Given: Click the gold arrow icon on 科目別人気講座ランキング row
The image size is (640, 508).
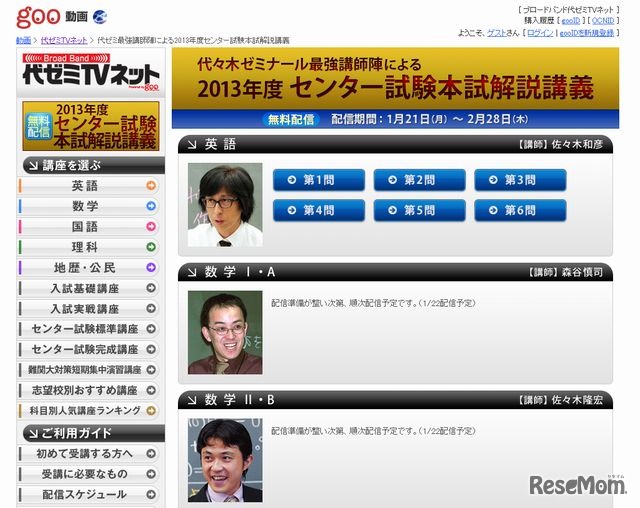Looking at the screenshot, I should 151,410.
